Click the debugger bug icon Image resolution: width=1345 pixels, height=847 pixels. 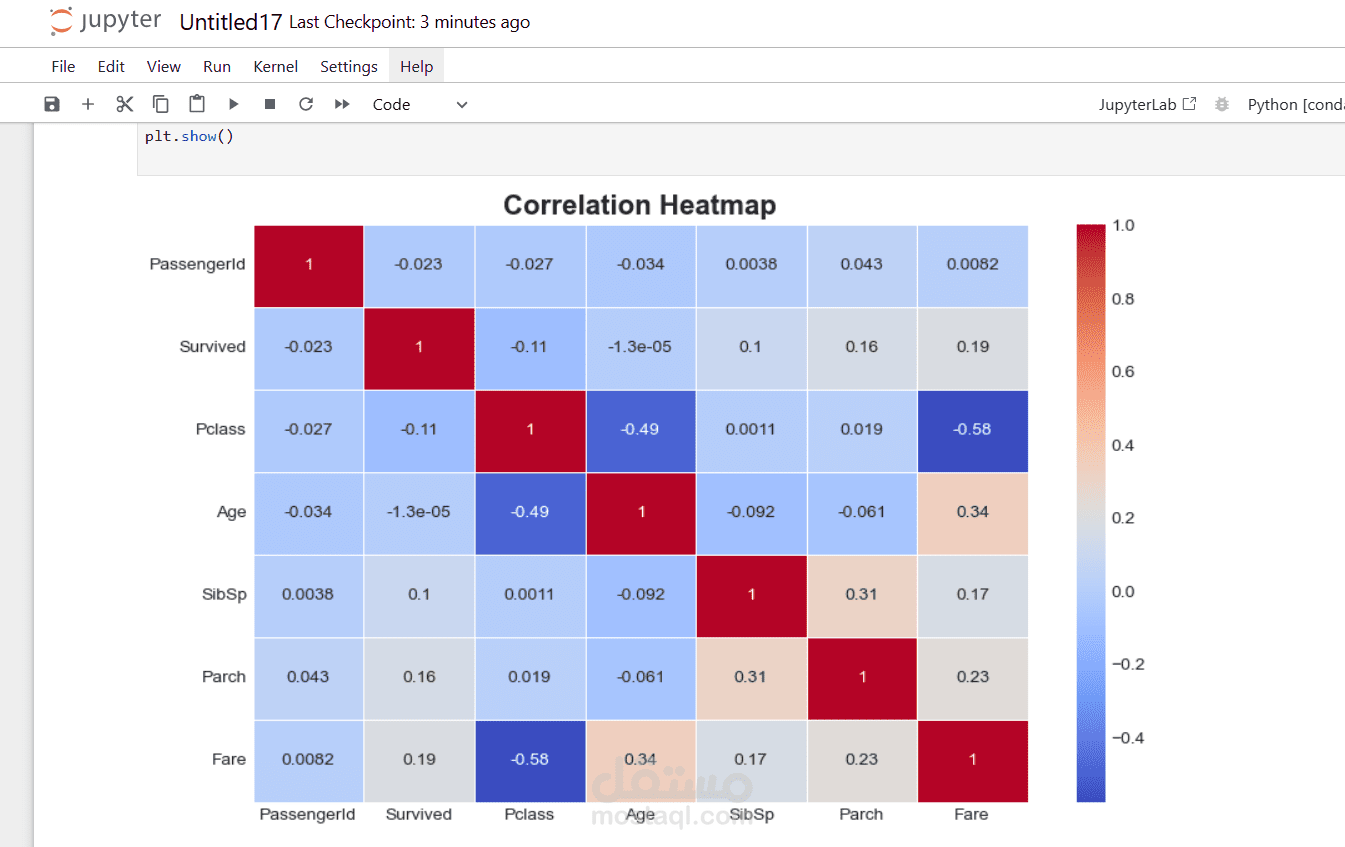[1221, 104]
